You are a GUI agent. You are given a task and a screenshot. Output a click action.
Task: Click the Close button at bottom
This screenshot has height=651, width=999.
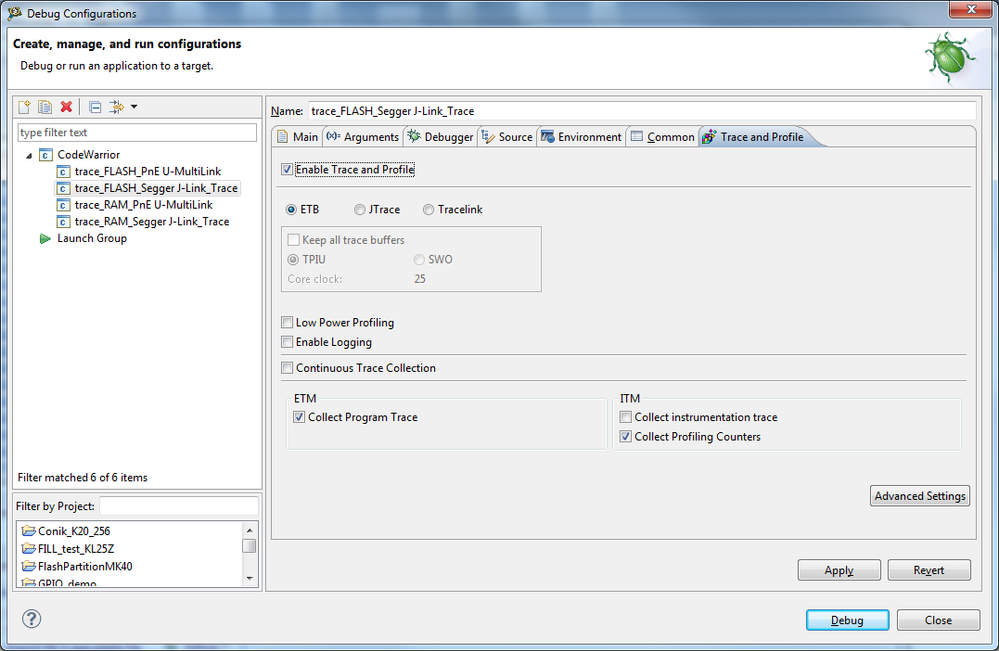click(x=938, y=620)
